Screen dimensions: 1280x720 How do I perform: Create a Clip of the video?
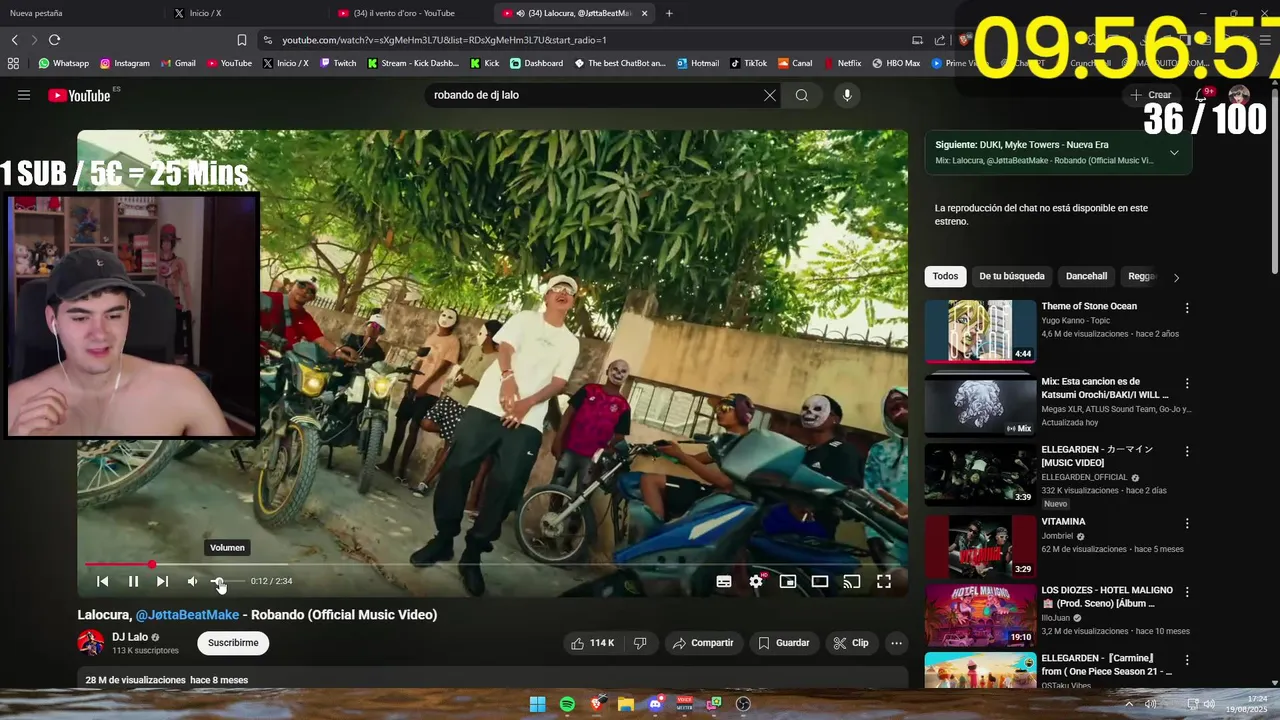pyautogui.click(x=851, y=643)
